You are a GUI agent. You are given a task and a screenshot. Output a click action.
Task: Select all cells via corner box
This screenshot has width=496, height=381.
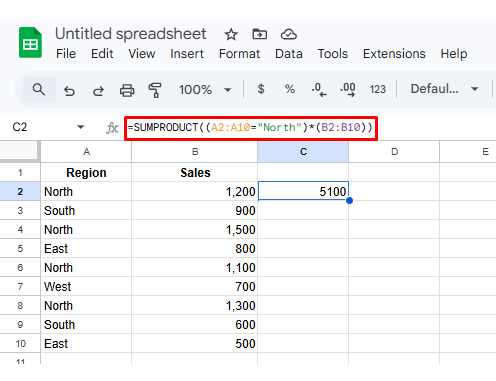coord(19,151)
